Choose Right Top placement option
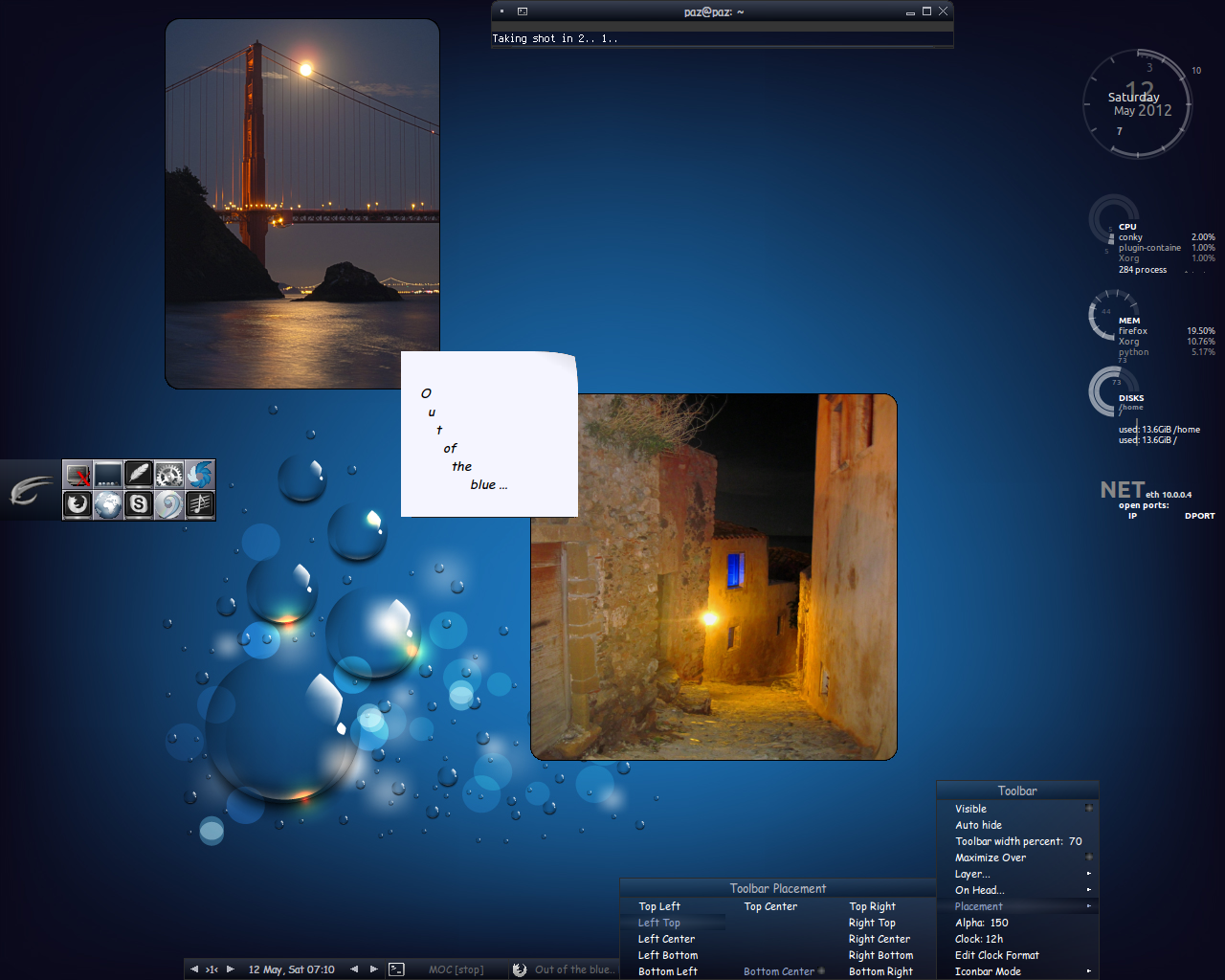 point(882,923)
